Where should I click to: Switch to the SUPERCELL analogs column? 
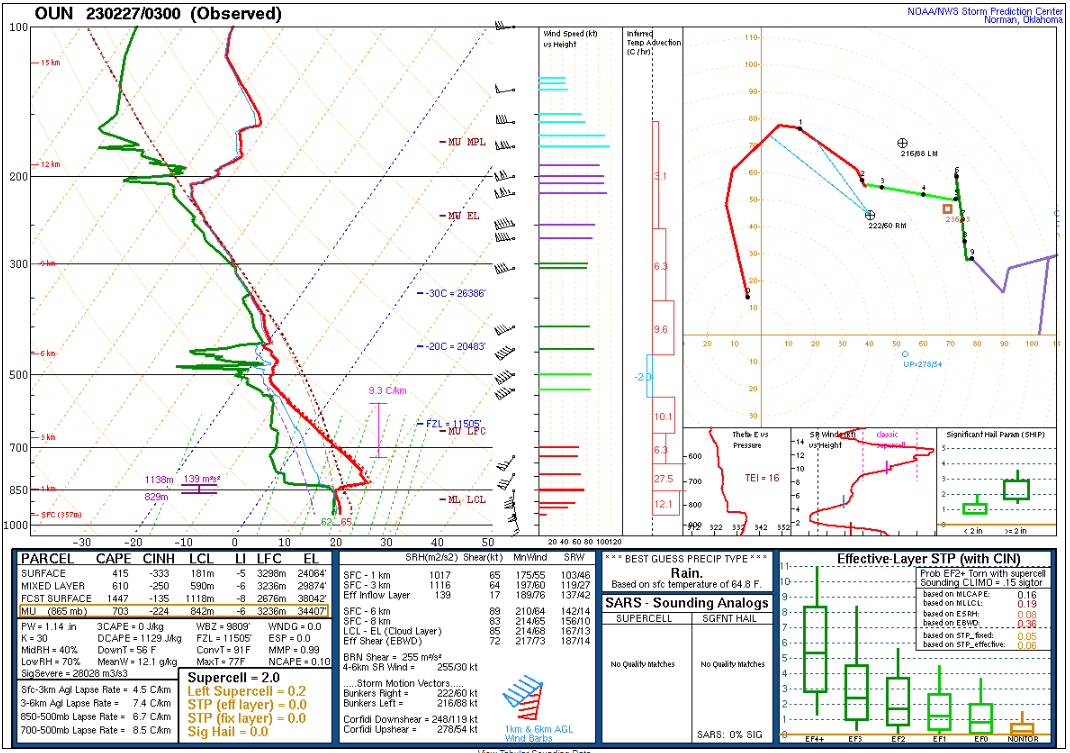click(x=645, y=620)
